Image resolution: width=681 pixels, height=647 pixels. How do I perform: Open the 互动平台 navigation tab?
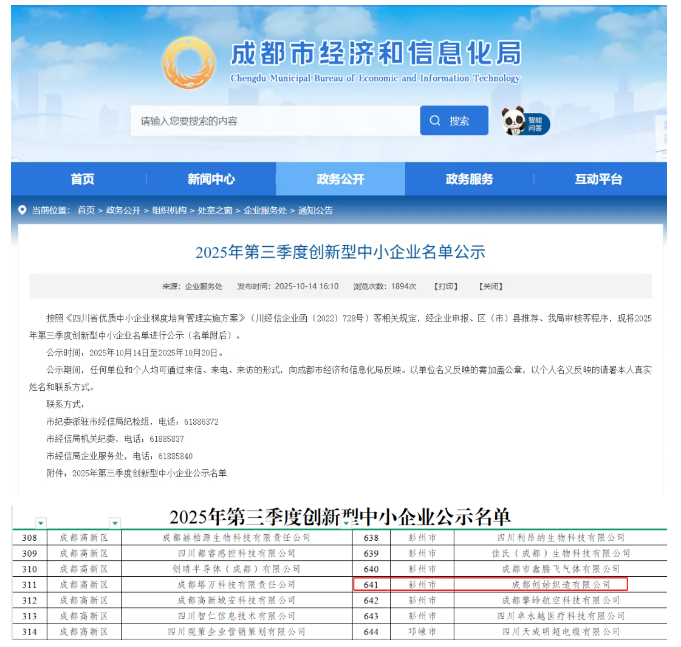click(x=598, y=179)
